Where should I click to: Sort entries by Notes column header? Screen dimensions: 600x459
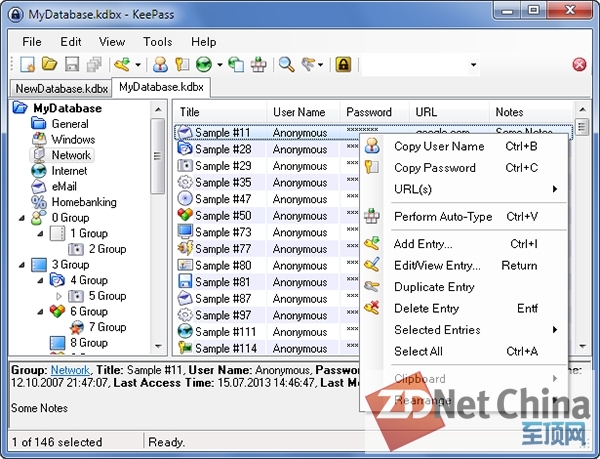[531, 112]
